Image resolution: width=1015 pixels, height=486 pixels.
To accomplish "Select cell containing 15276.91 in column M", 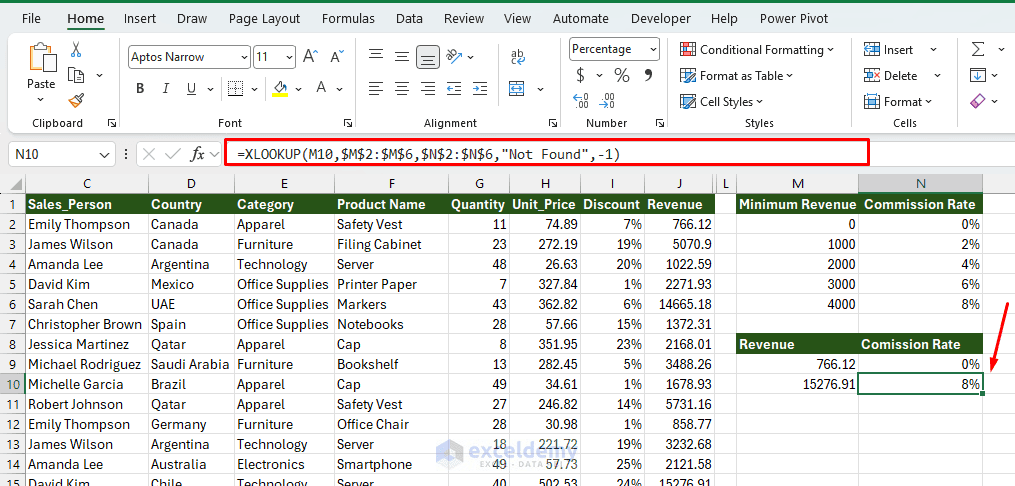I will point(797,384).
